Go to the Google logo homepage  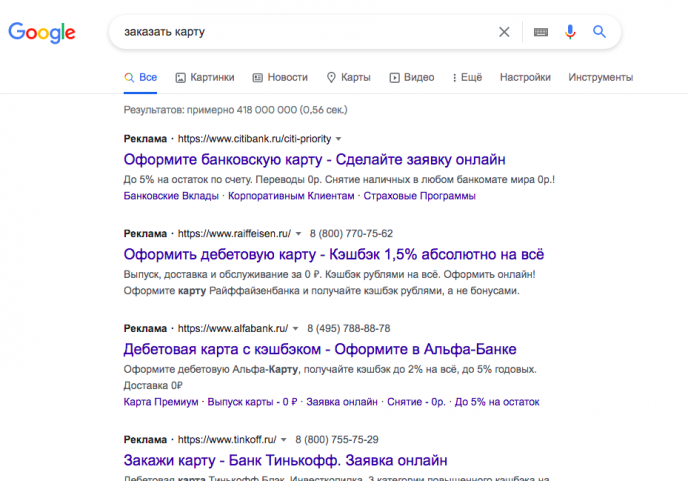42,32
